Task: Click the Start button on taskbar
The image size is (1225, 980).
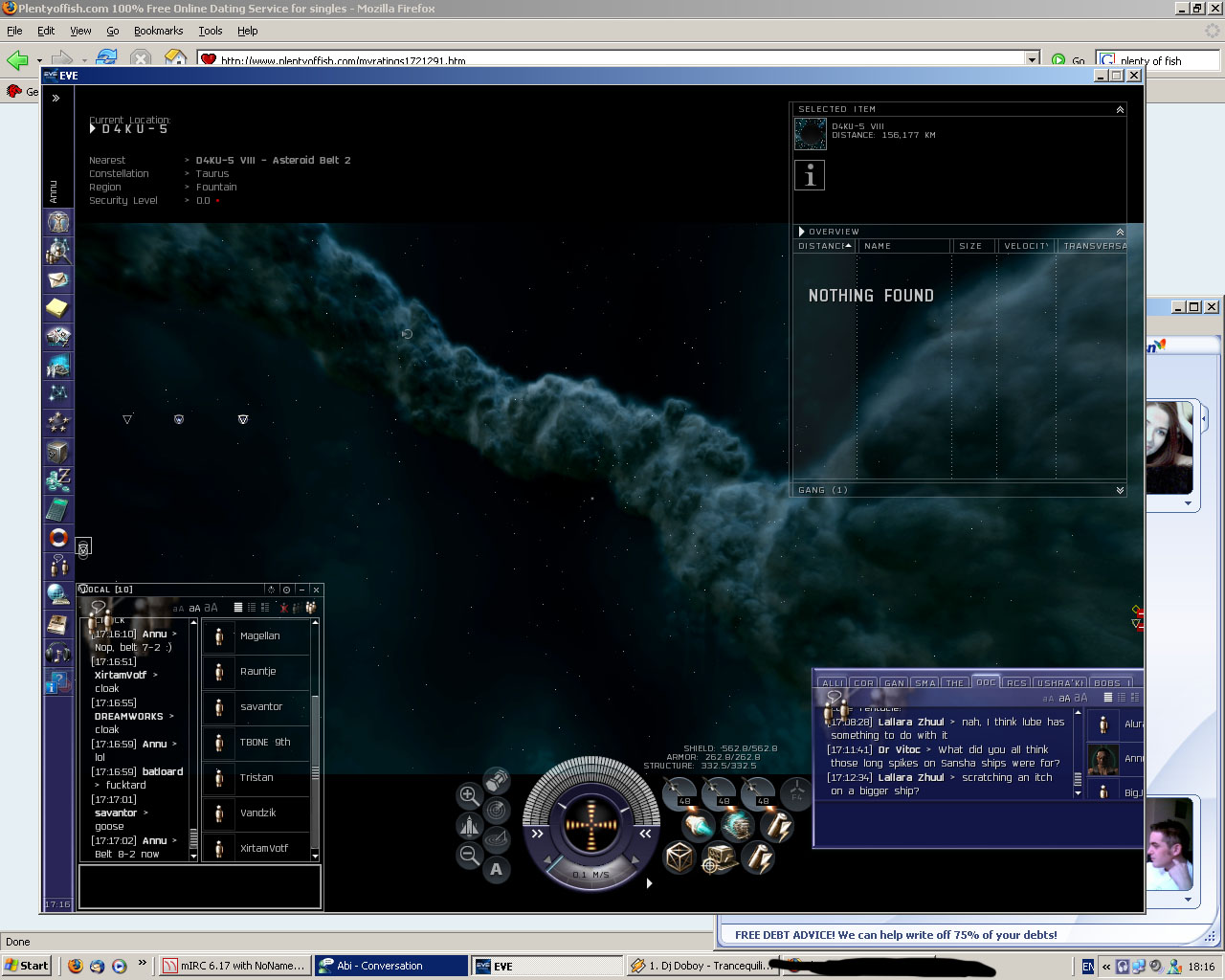Action: (27, 966)
